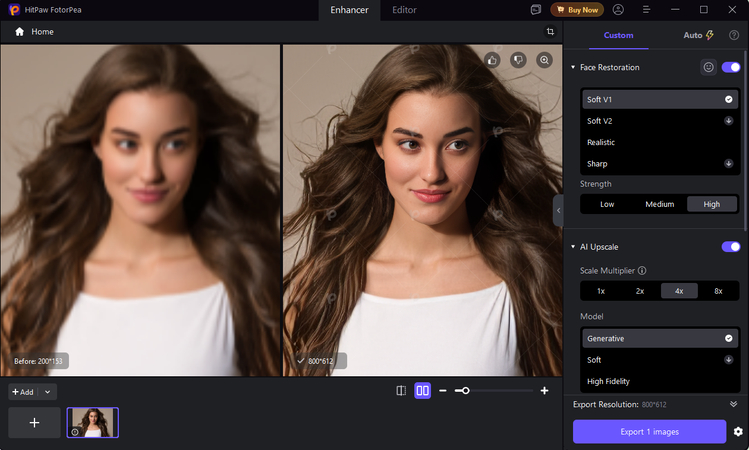Image resolution: width=749 pixels, height=450 pixels.
Task: Open help question mark icon
Action: [x=734, y=35]
